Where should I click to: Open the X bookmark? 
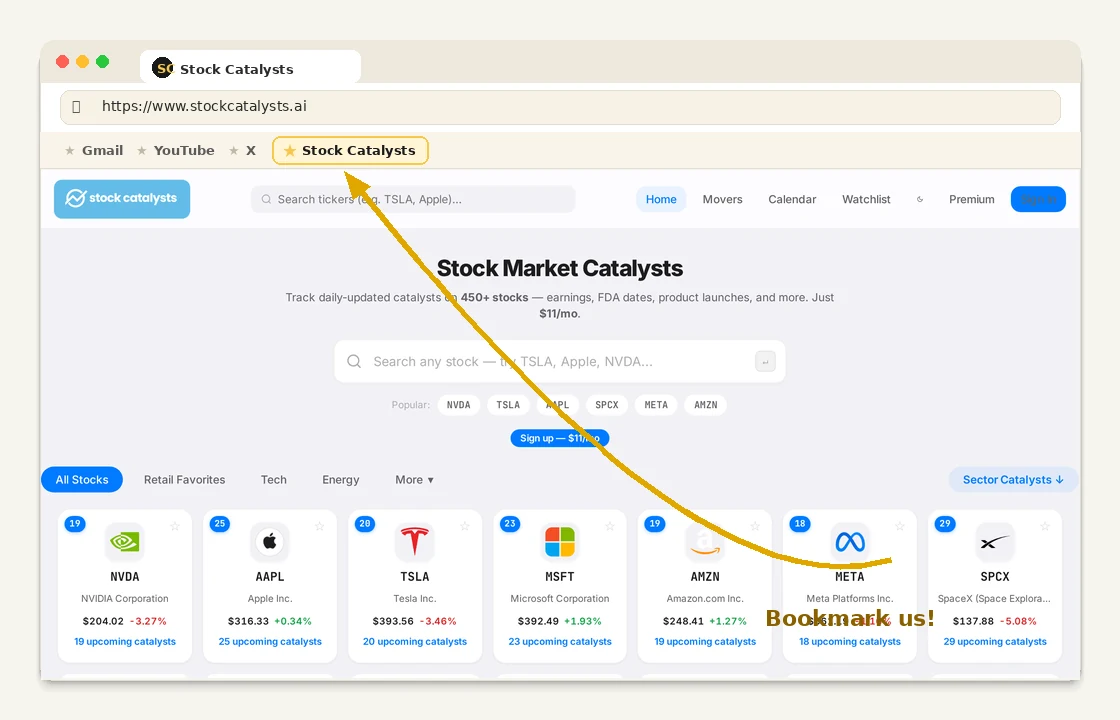click(243, 151)
